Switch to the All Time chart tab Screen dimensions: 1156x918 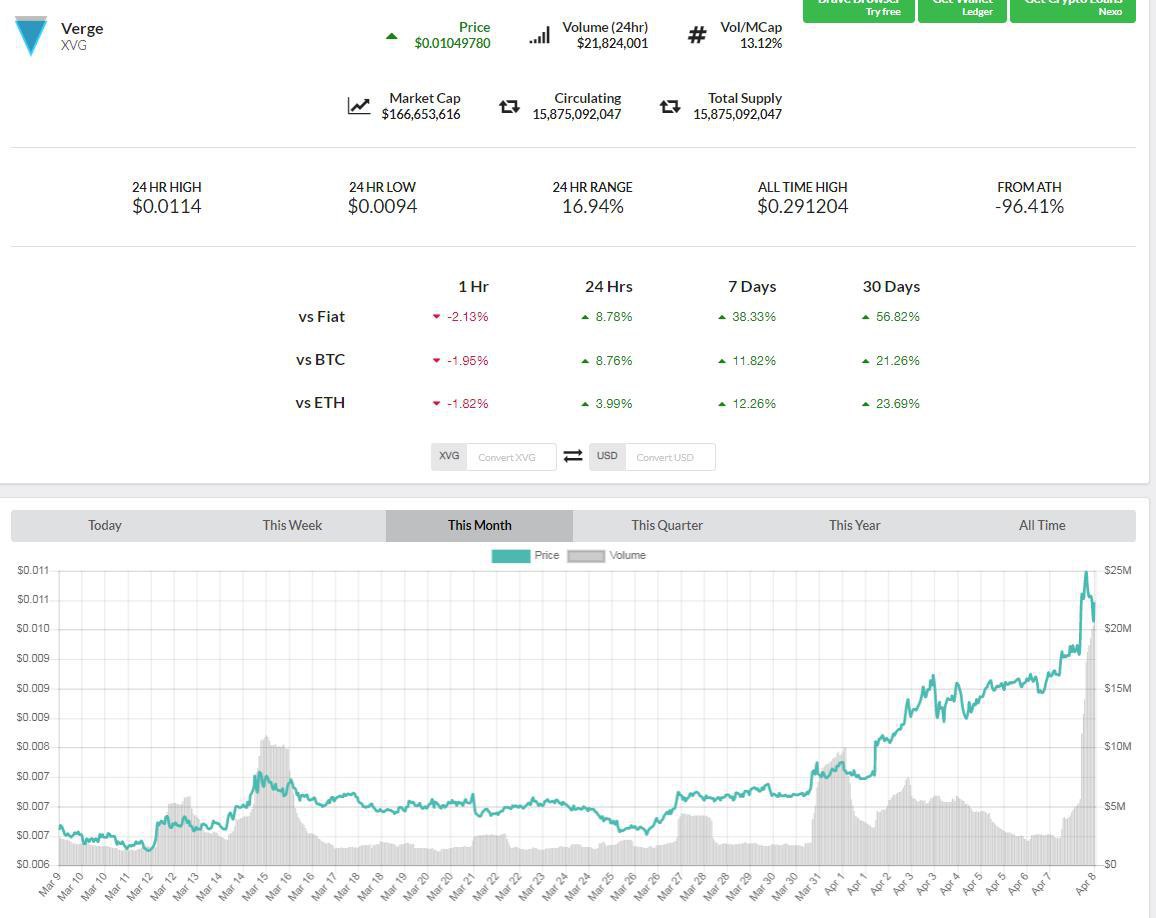click(x=1042, y=525)
